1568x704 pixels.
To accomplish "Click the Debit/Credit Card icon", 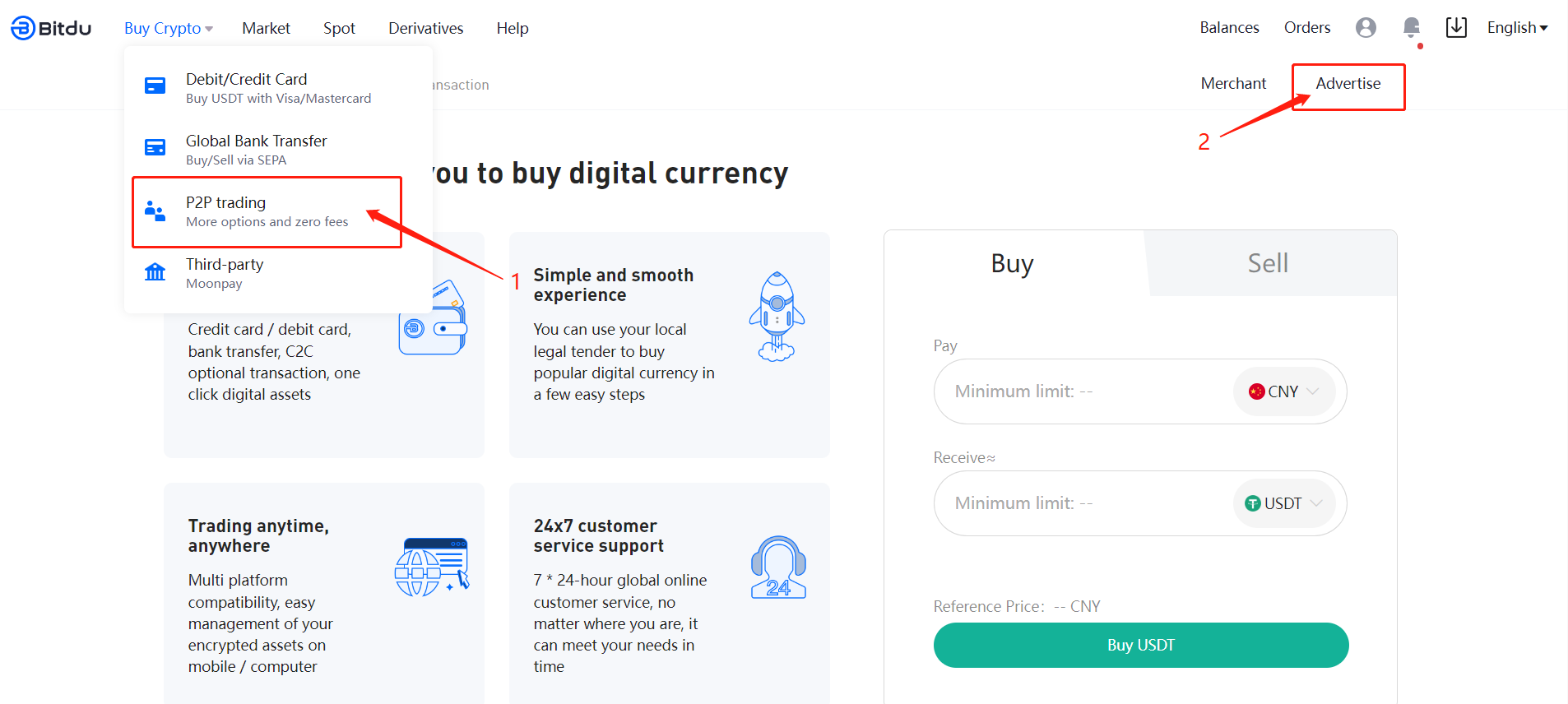I will (155, 86).
